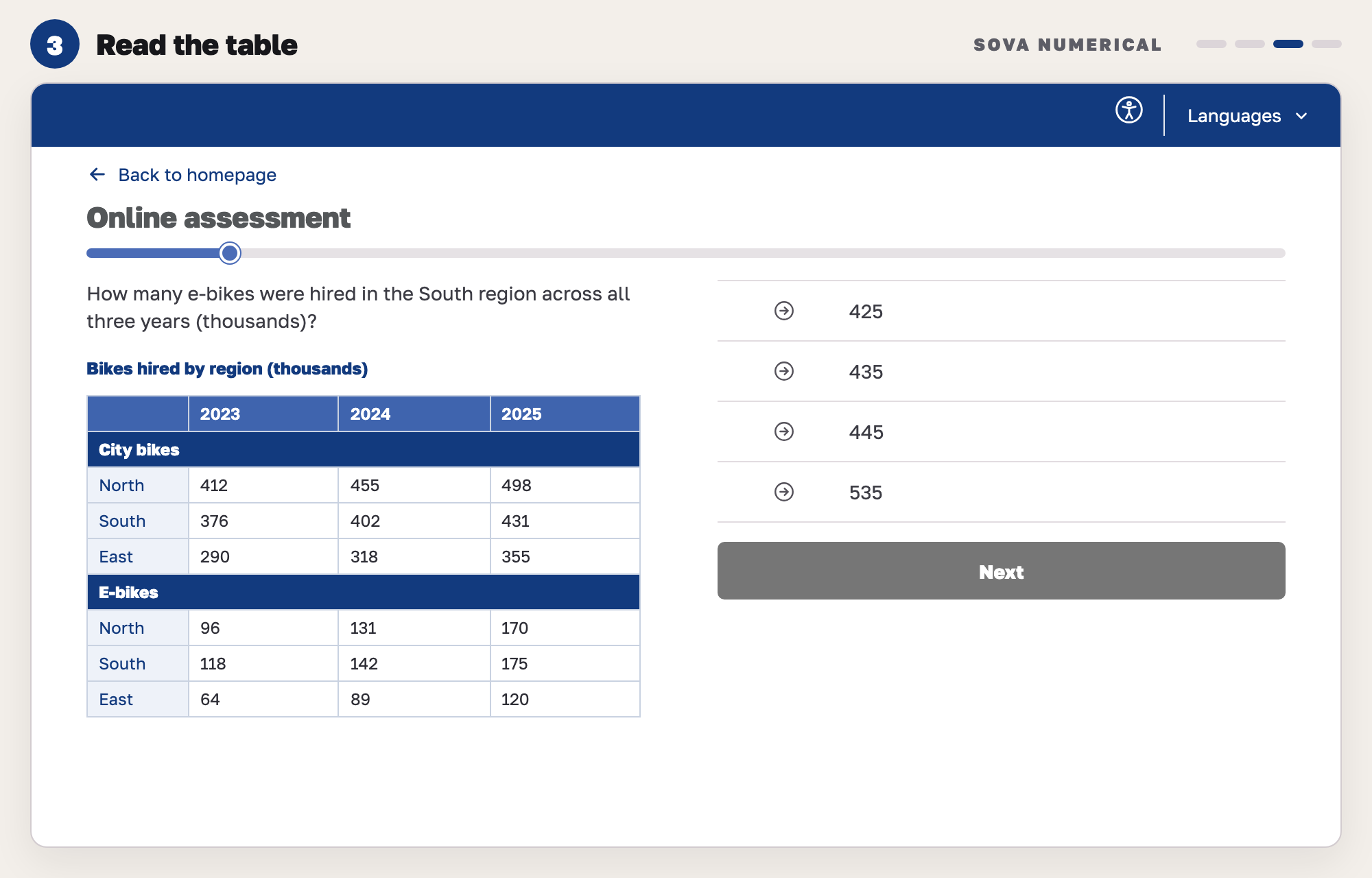Image resolution: width=1372 pixels, height=878 pixels.
Task: Choose answer option 535
Action: pyautogui.click(x=1001, y=492)
